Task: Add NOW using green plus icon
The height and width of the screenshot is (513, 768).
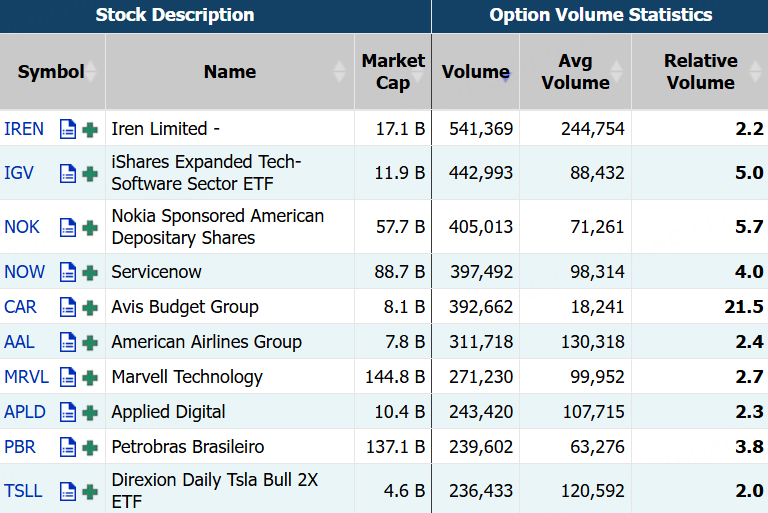Action: 90,272
